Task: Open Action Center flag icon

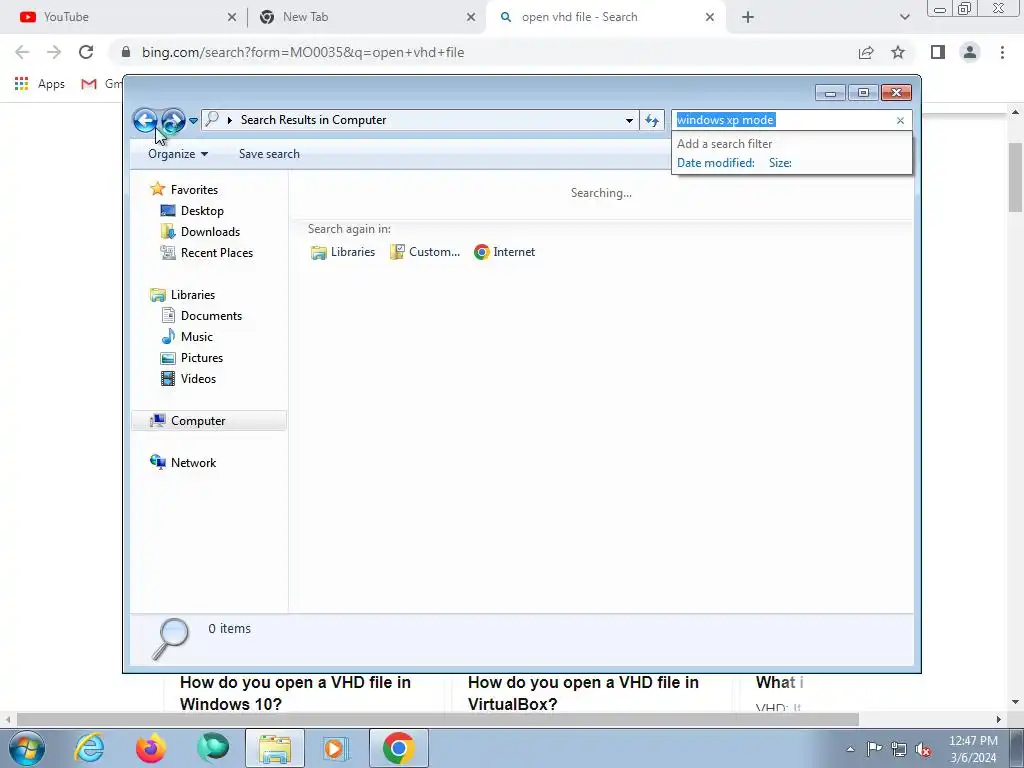Action: click(874, 749)
